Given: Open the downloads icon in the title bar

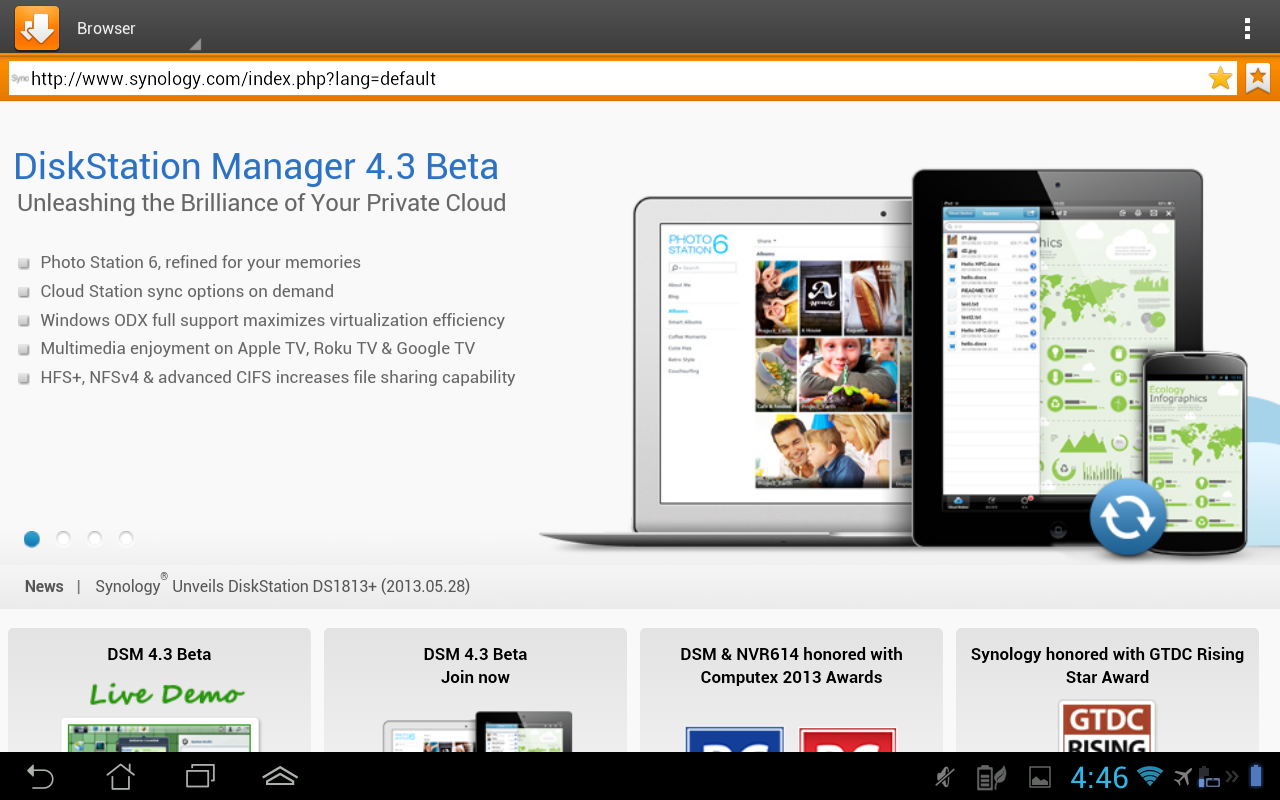Looking at the screenshot, I should coord(36,28).
